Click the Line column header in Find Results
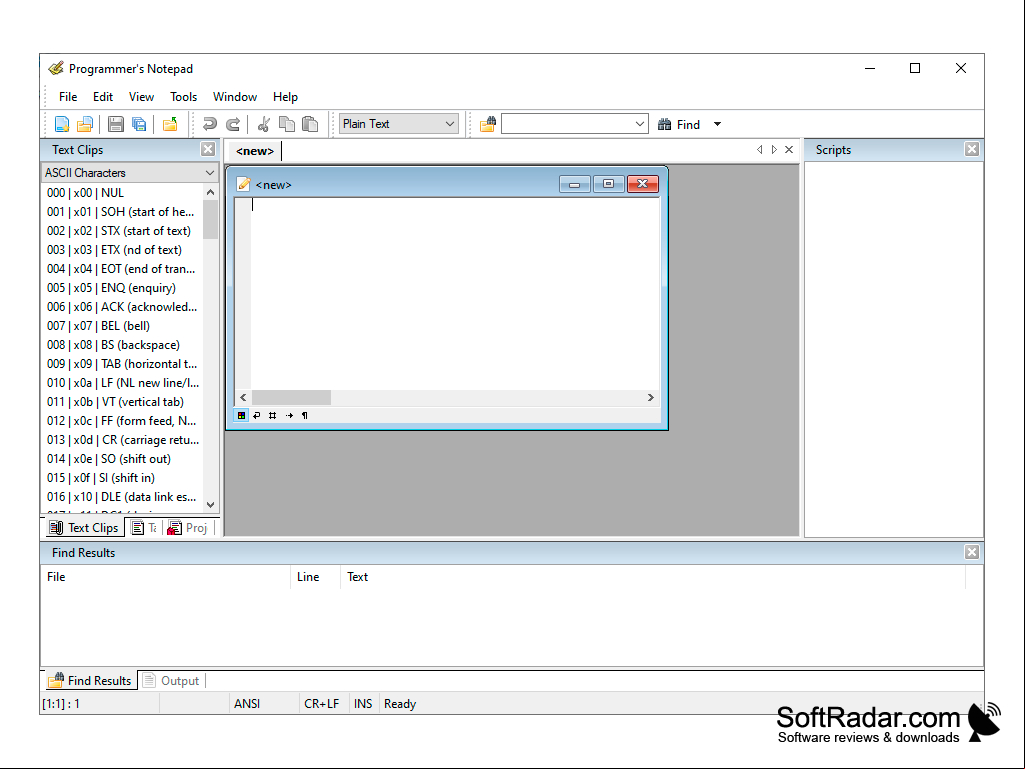This screenshot has height=769, width=1025. click(x=316, y=577)
